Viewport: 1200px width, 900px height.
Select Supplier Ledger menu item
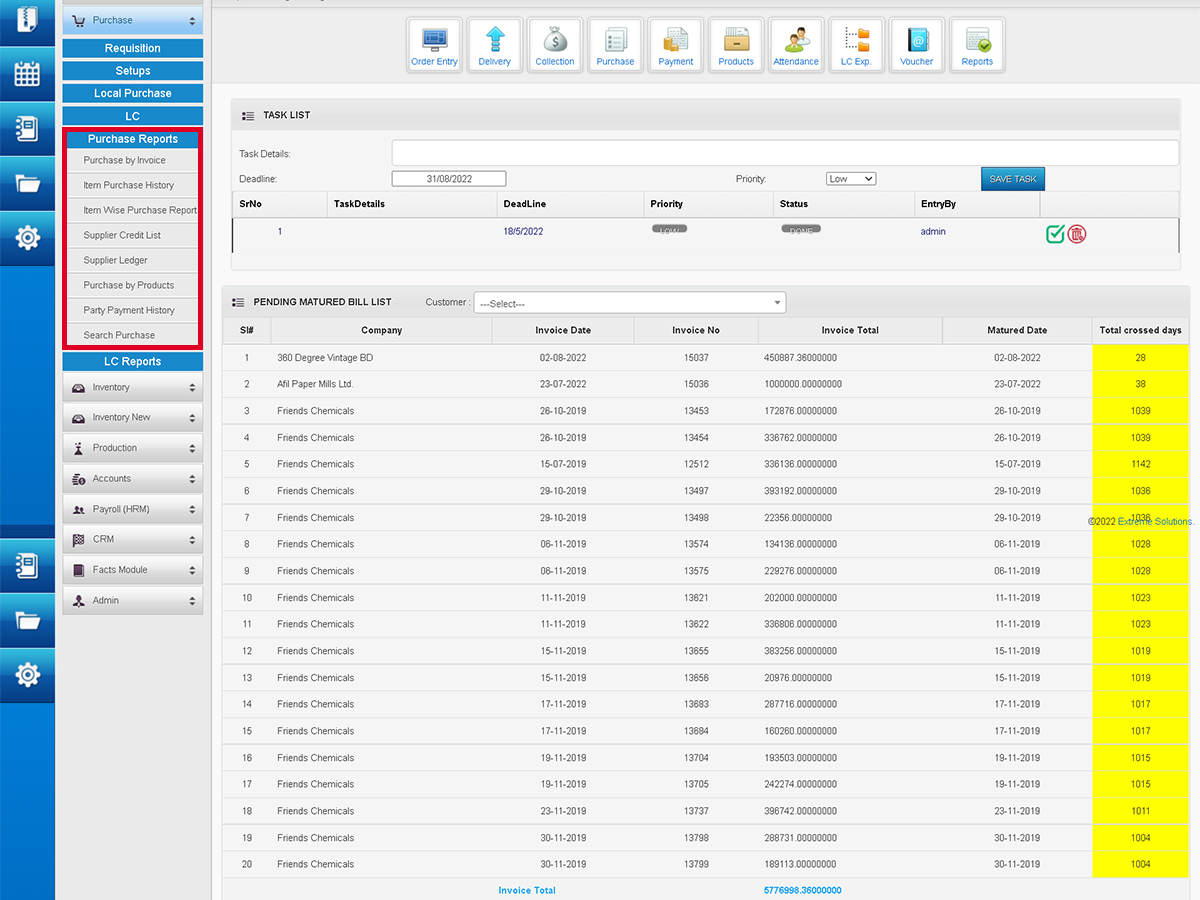pos(116,260)
